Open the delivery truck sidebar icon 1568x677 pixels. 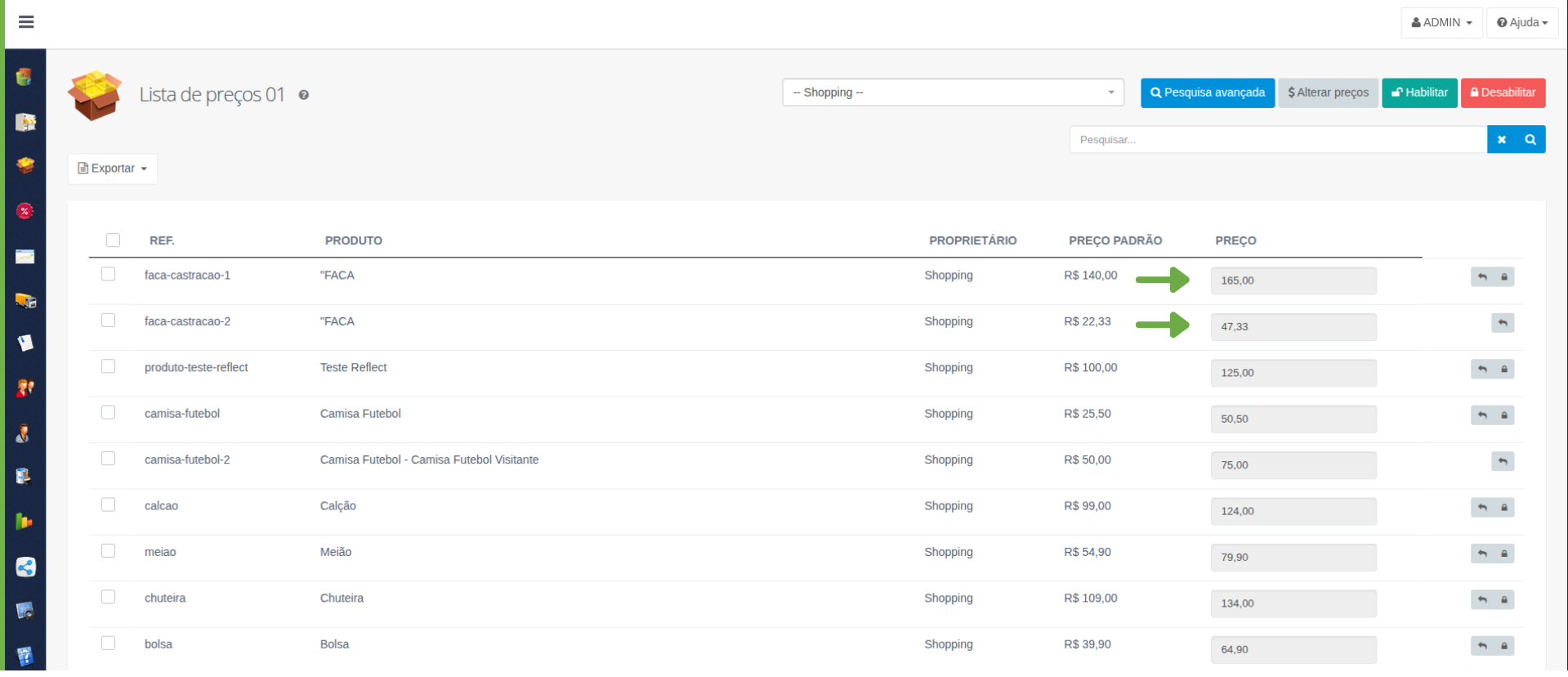click(x=25, y=301)
